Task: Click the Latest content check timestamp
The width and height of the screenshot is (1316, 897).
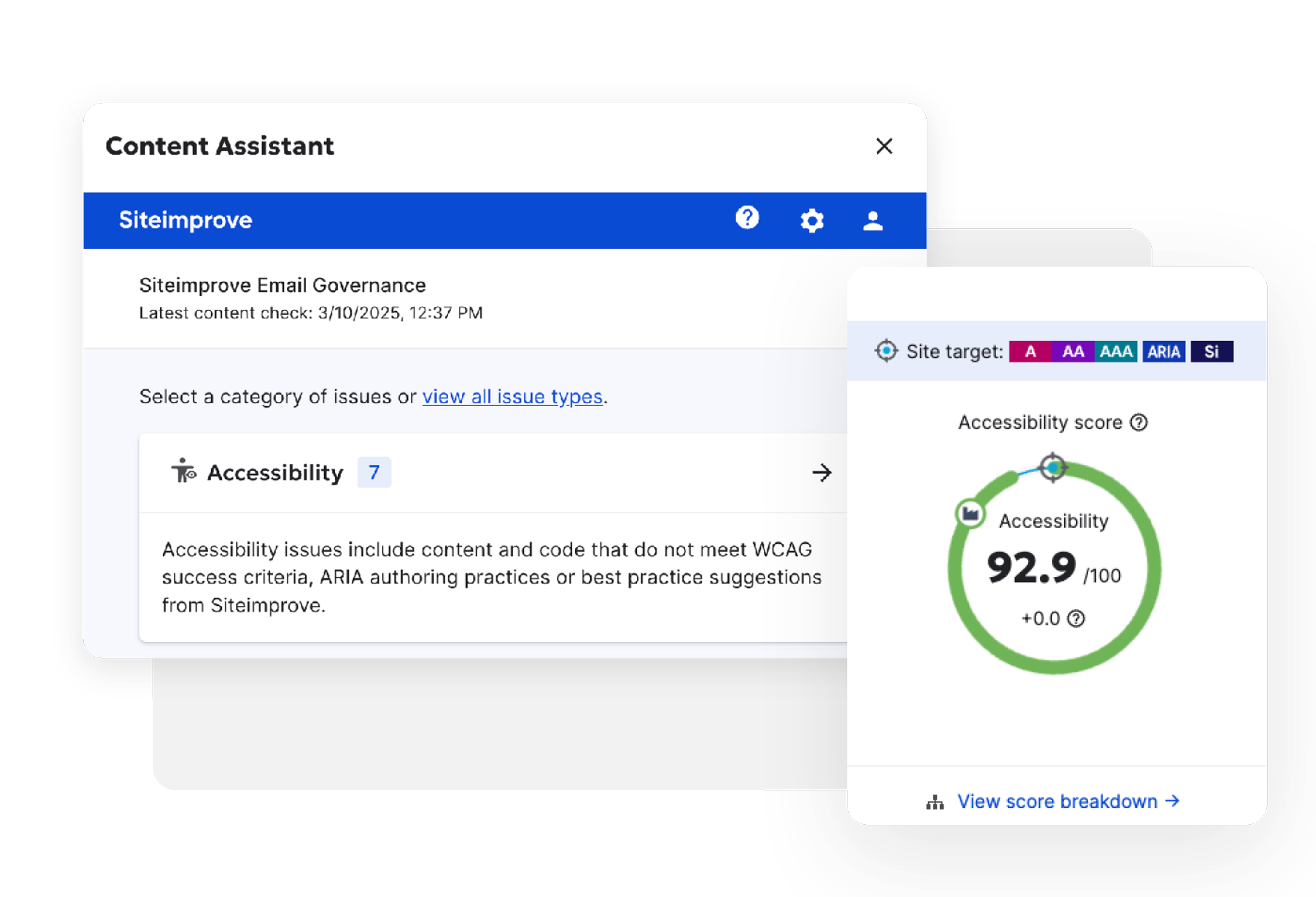Action: (x=311, y=313)
